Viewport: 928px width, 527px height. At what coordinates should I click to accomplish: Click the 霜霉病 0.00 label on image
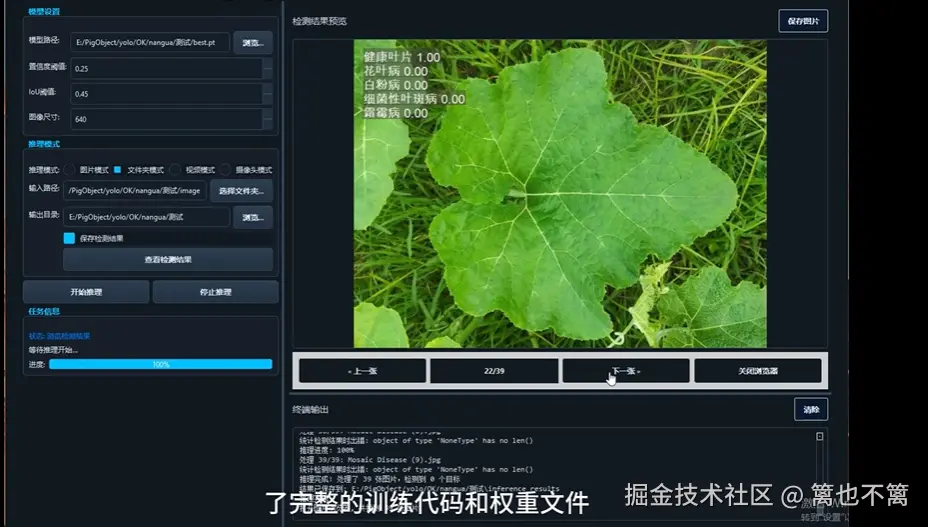(x=395, y=113)
